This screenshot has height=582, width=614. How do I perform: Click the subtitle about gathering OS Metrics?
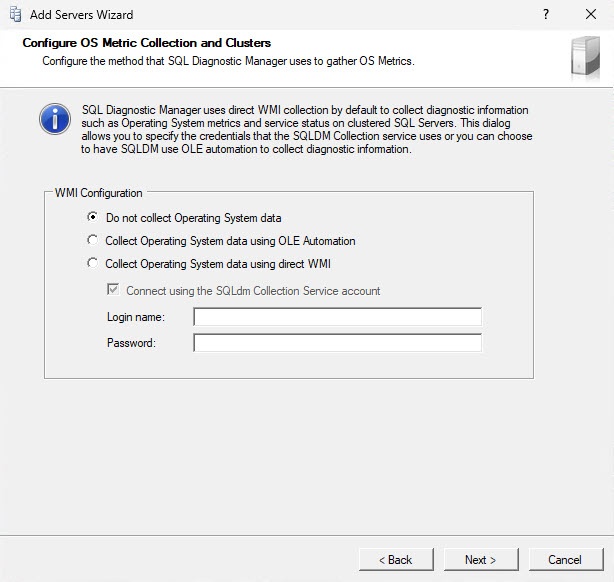click(228, 61)
